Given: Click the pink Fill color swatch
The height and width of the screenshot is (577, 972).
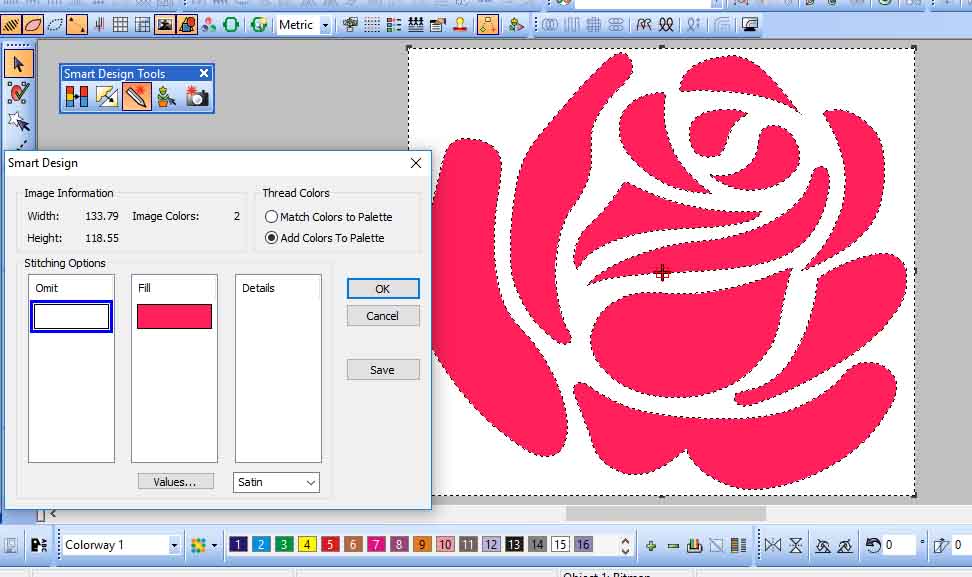Looking at the screenshot, I should tap(174, 315).
